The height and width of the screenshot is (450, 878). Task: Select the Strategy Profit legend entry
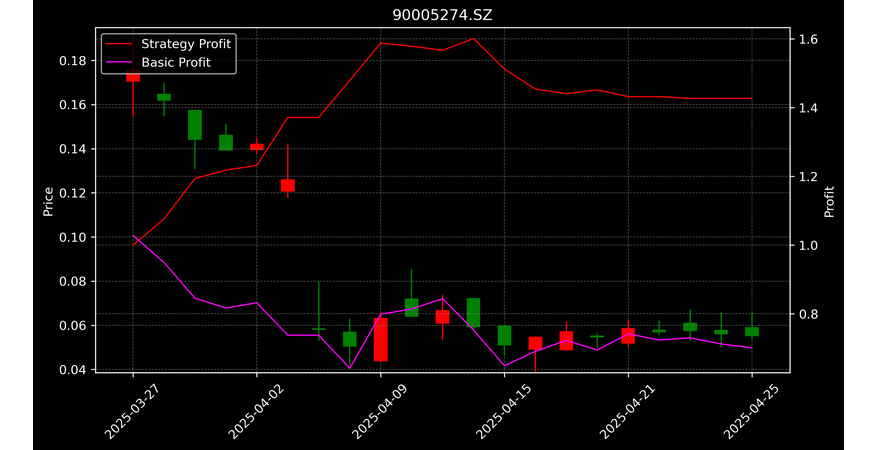coord(168,44)
